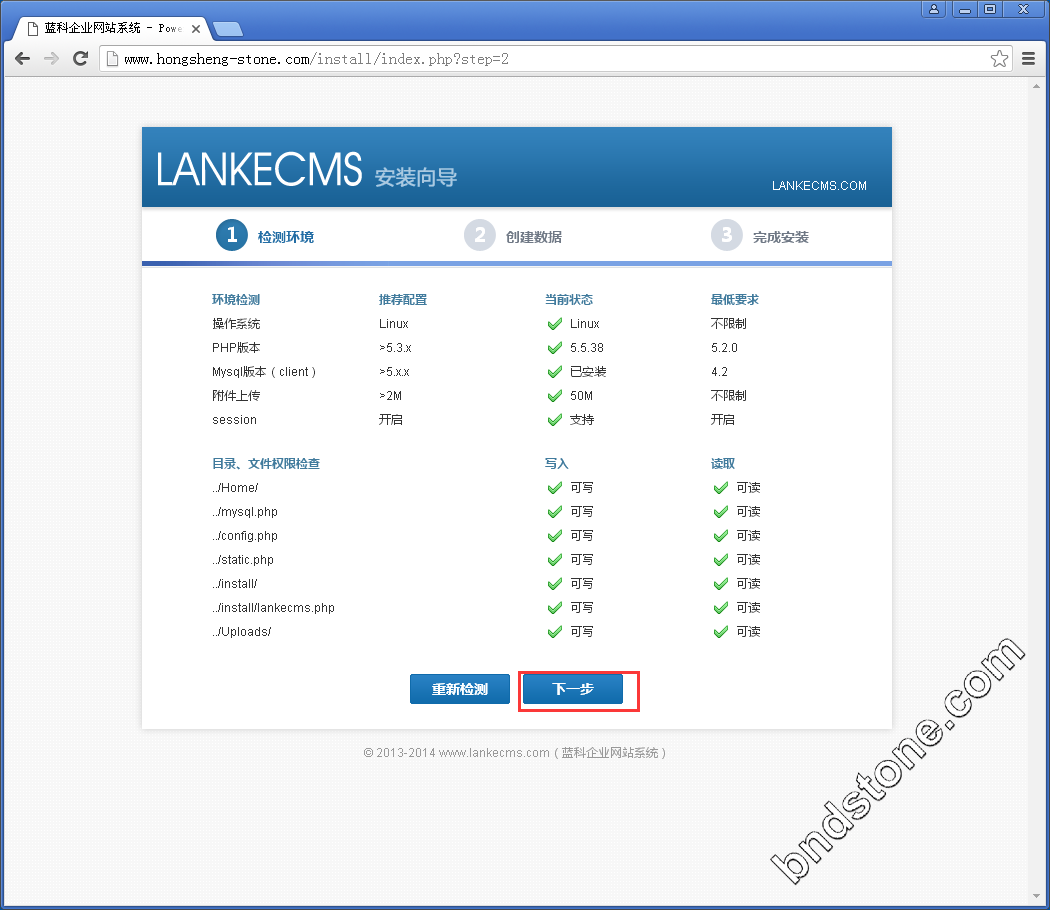Click the page icon in the address bar
Screen dimensions: 1050x910
112,59
